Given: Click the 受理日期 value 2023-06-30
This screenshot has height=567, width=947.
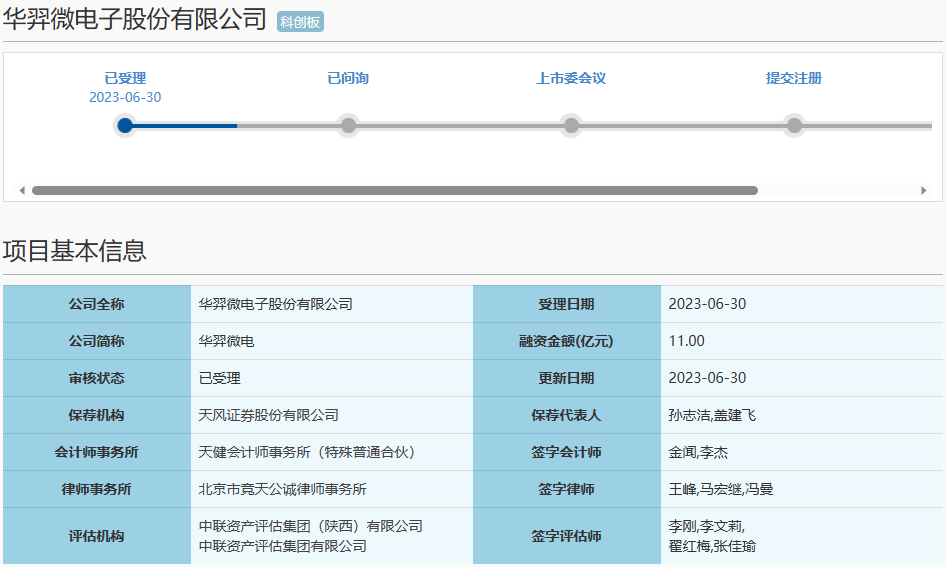Looking at the screenshot, I should [707, 304].
